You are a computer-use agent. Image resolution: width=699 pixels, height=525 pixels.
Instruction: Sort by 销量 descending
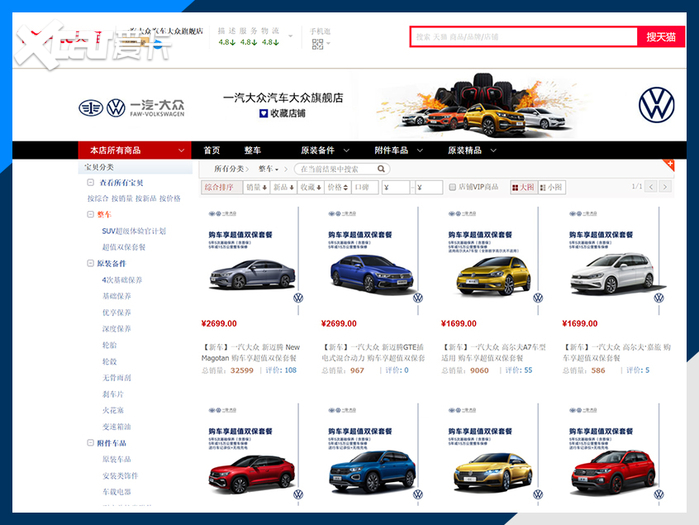(x=256, y=187)
